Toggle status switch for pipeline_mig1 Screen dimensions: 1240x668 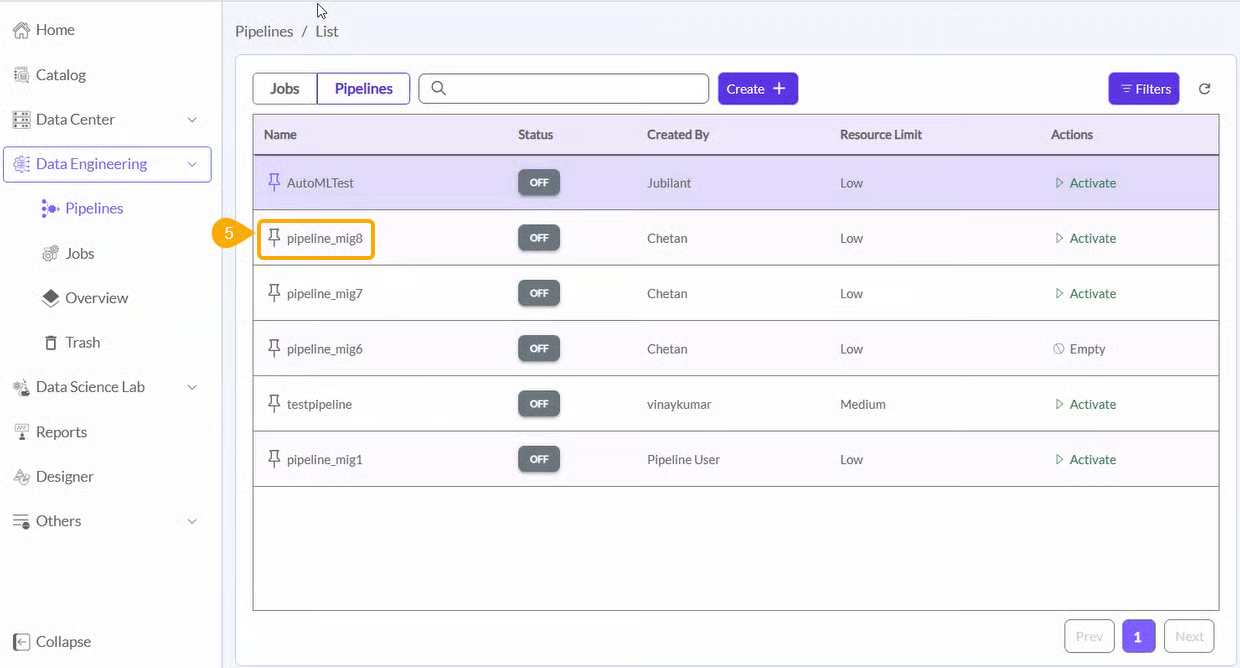pos(538,460)
